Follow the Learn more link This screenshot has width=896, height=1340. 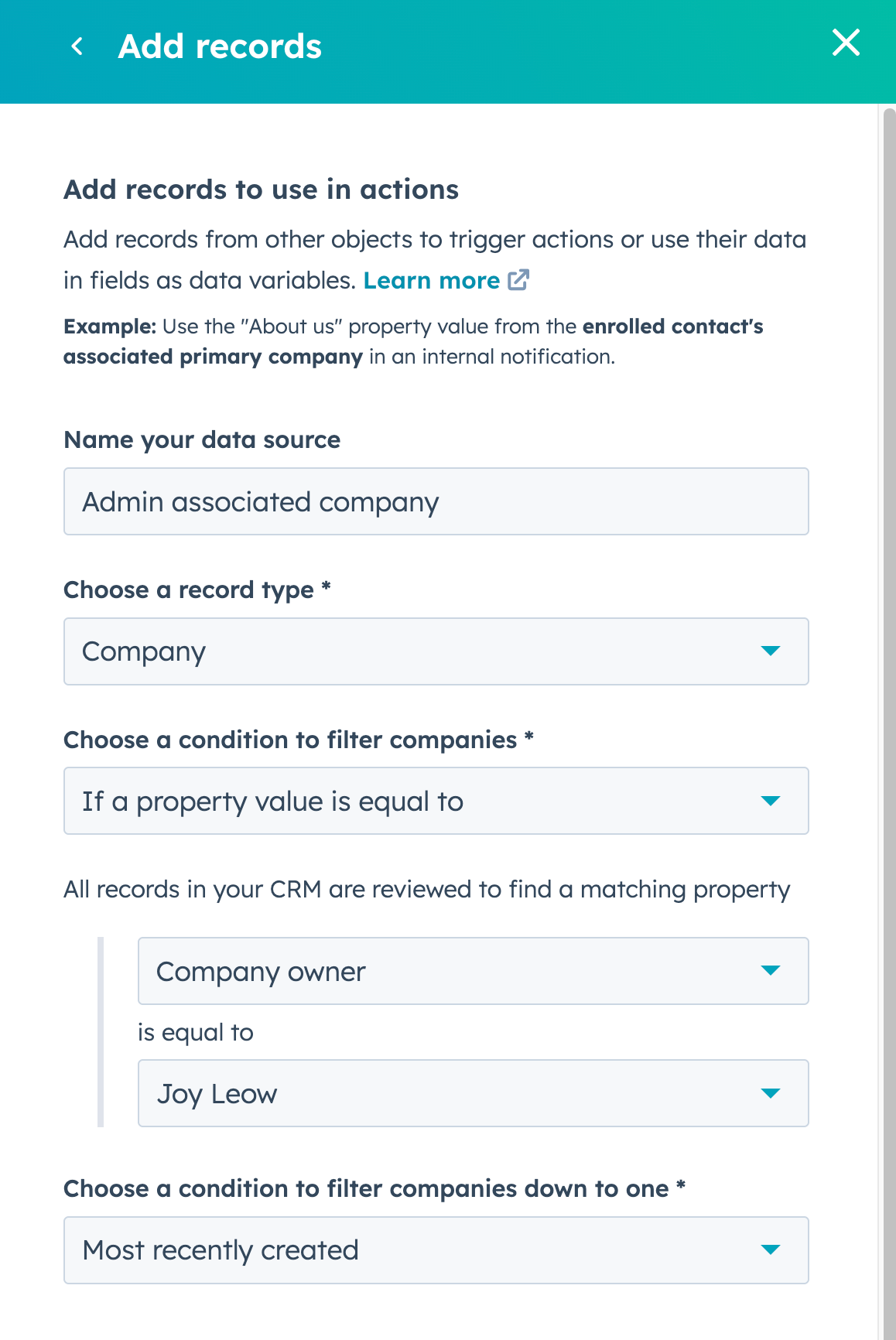pos(432,280)
